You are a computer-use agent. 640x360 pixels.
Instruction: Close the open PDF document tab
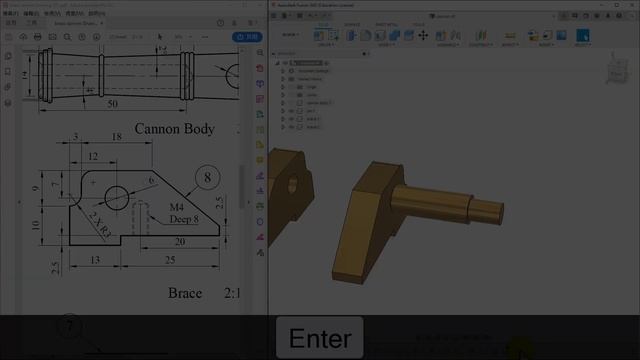pos(102,23)
